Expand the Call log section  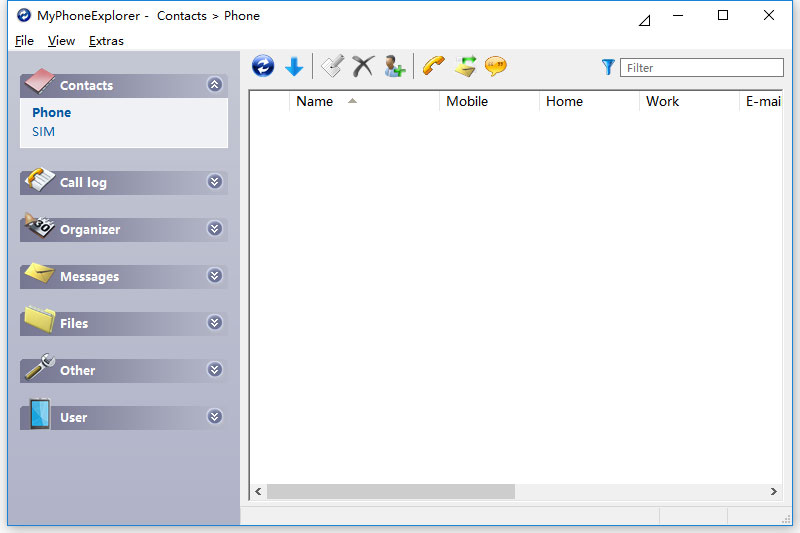(214, 182)
